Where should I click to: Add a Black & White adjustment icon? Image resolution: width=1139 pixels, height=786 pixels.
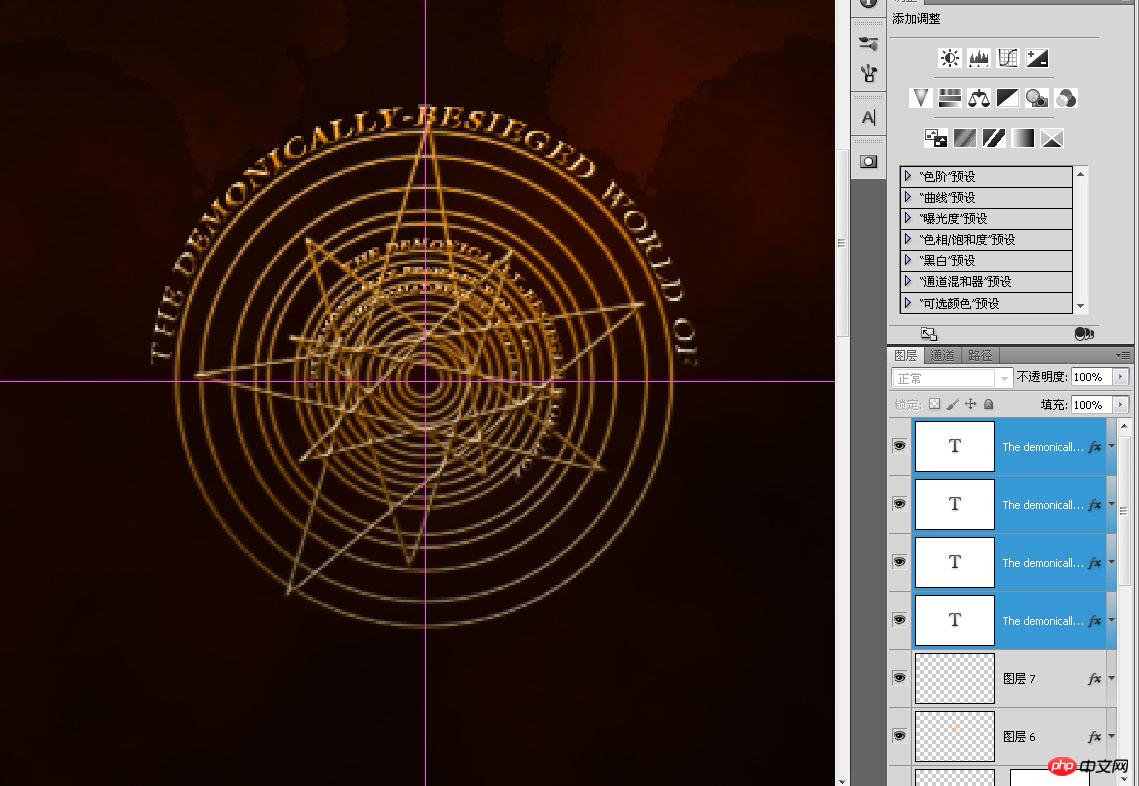pos(1008,98)
